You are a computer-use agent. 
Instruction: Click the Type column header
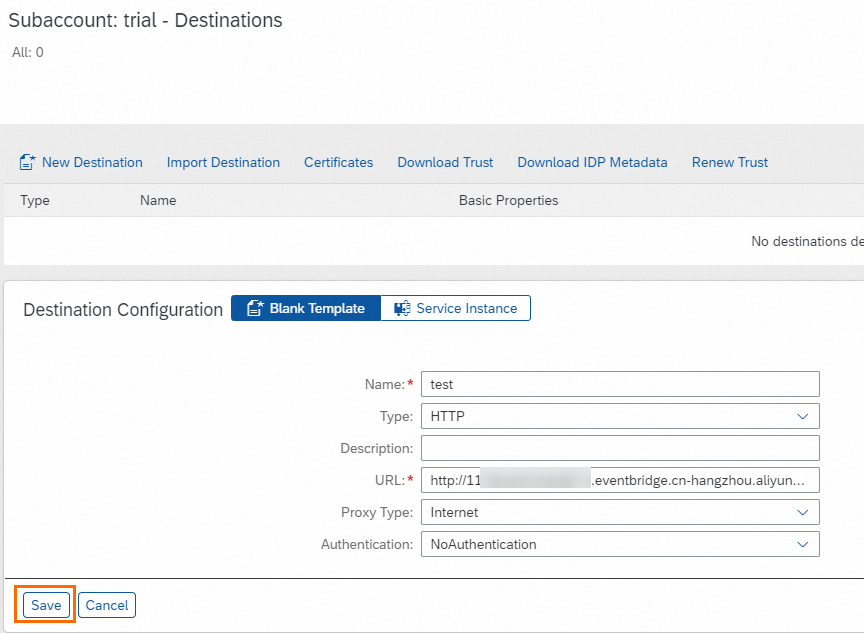pos(34,200)
